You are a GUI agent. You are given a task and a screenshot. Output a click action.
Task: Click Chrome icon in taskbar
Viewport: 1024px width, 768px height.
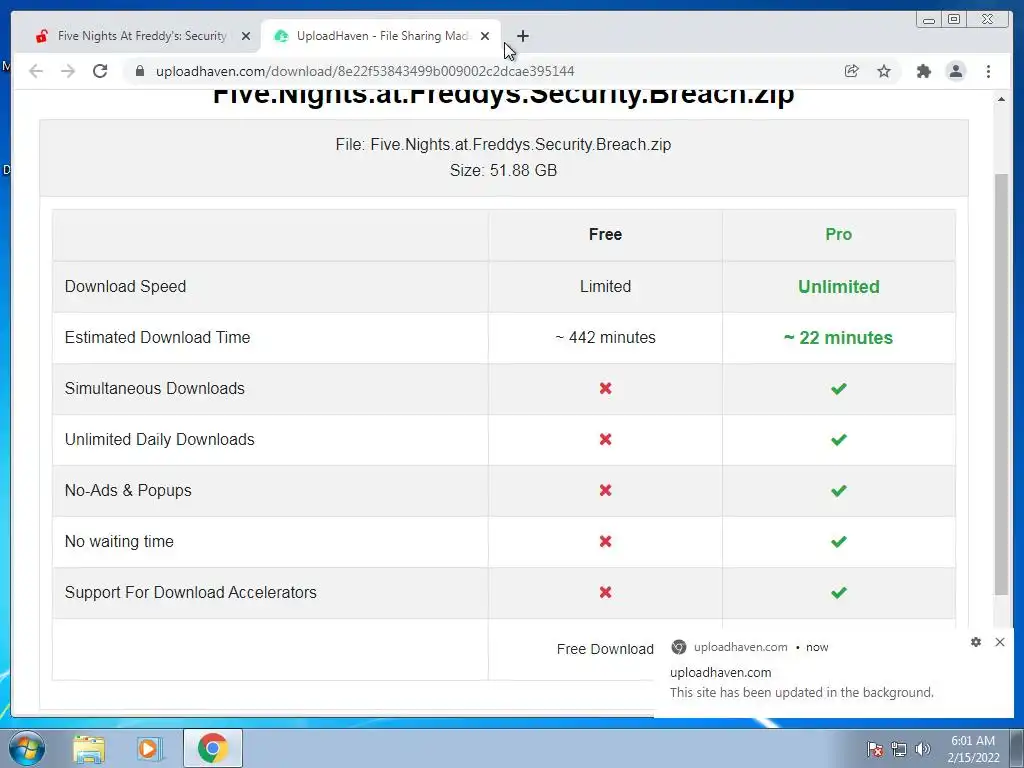213,748
